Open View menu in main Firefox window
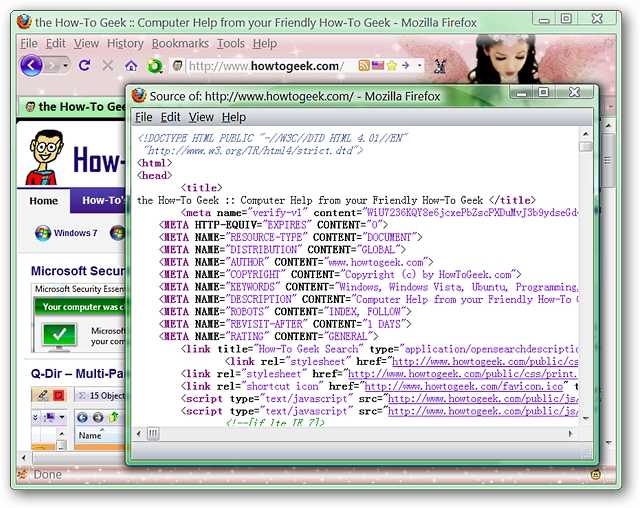640x508 pixels. pos(86,43)
